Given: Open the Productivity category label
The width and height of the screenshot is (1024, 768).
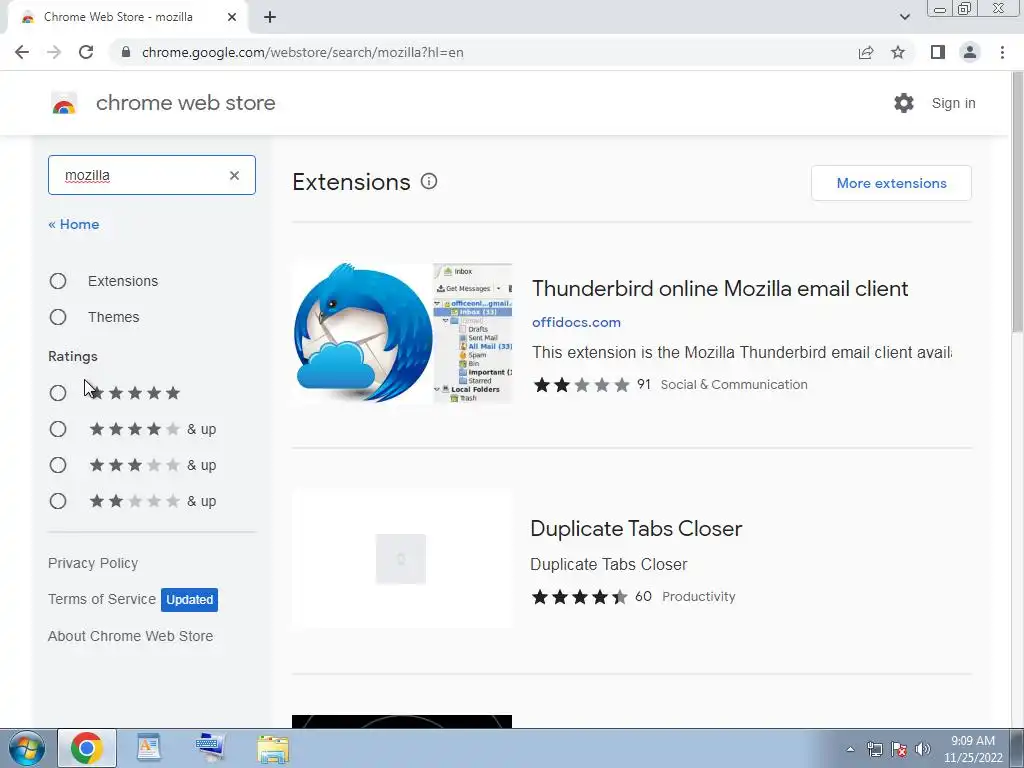Looking at the screenshot, I should pos(699,597).
